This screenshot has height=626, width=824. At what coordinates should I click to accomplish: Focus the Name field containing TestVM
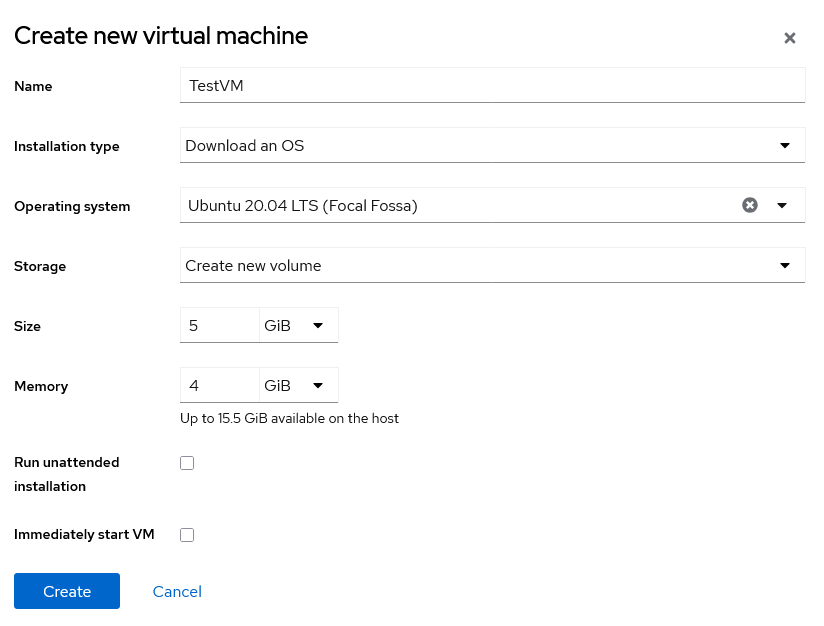(x=492, y=86)
